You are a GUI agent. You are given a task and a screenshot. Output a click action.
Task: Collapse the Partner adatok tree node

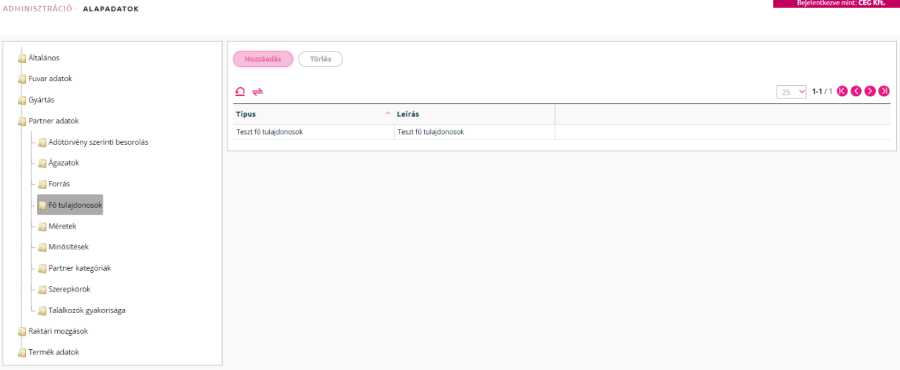(x=53, y=121)
